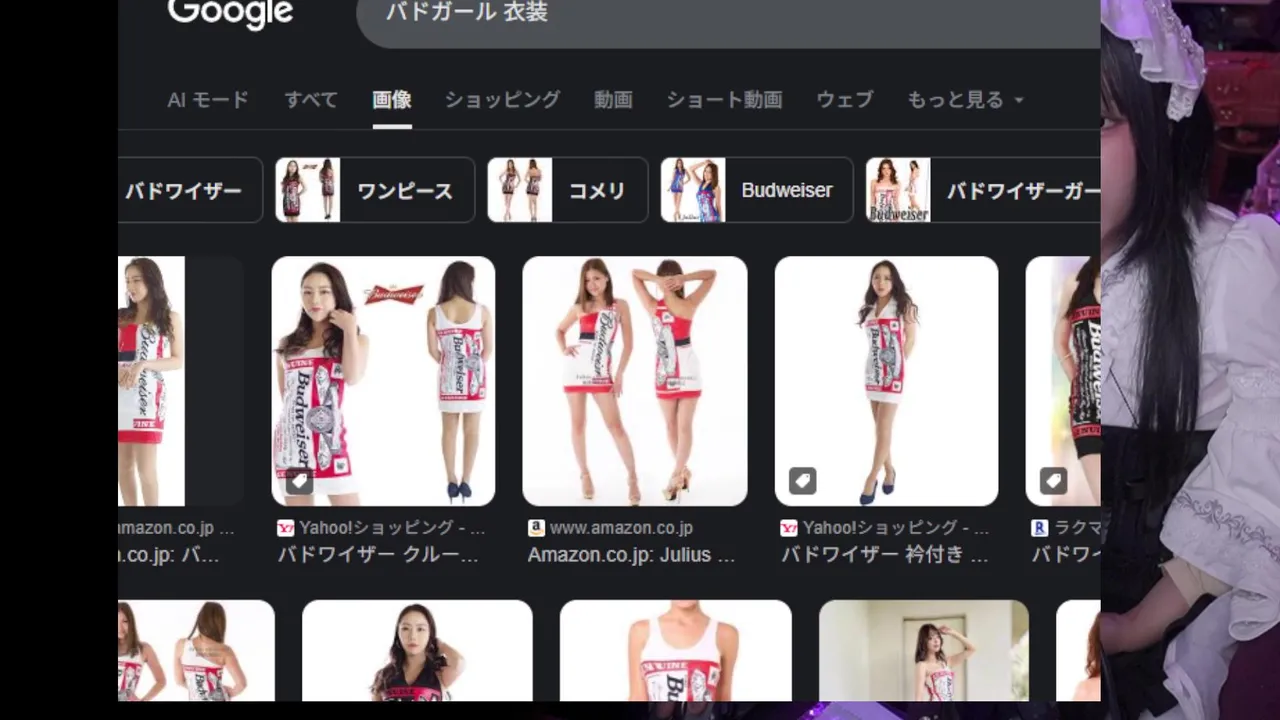Open the Budweiser chip thumbnail image
The image size is (1280, 720).
coord(693,190)
